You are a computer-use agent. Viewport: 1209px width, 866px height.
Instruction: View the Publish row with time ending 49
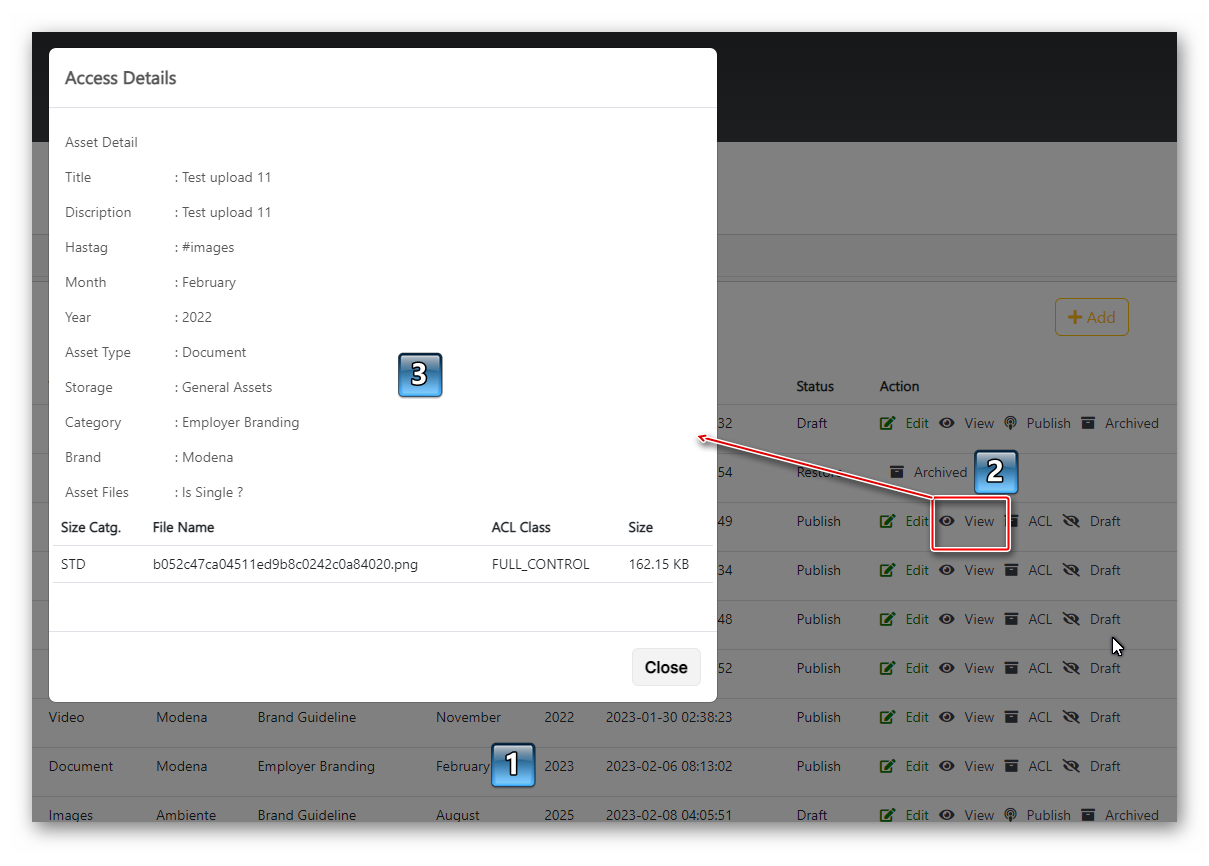pos(966,521)
